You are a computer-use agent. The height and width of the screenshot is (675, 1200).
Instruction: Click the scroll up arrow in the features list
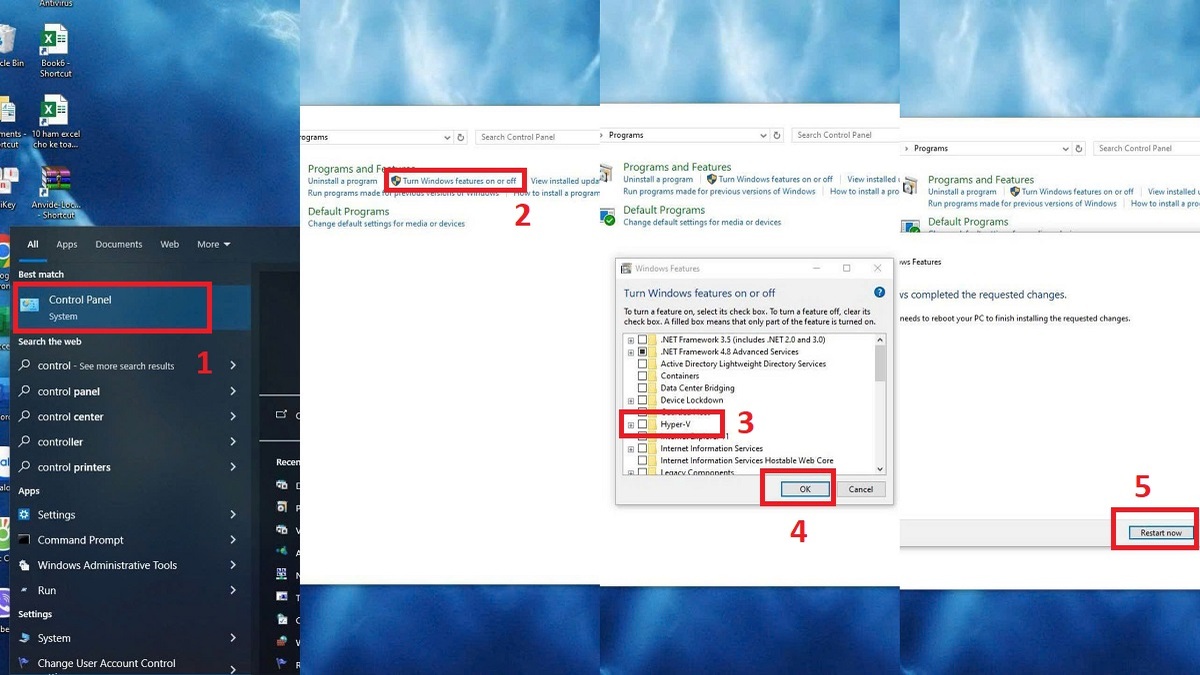coord(880,340)
